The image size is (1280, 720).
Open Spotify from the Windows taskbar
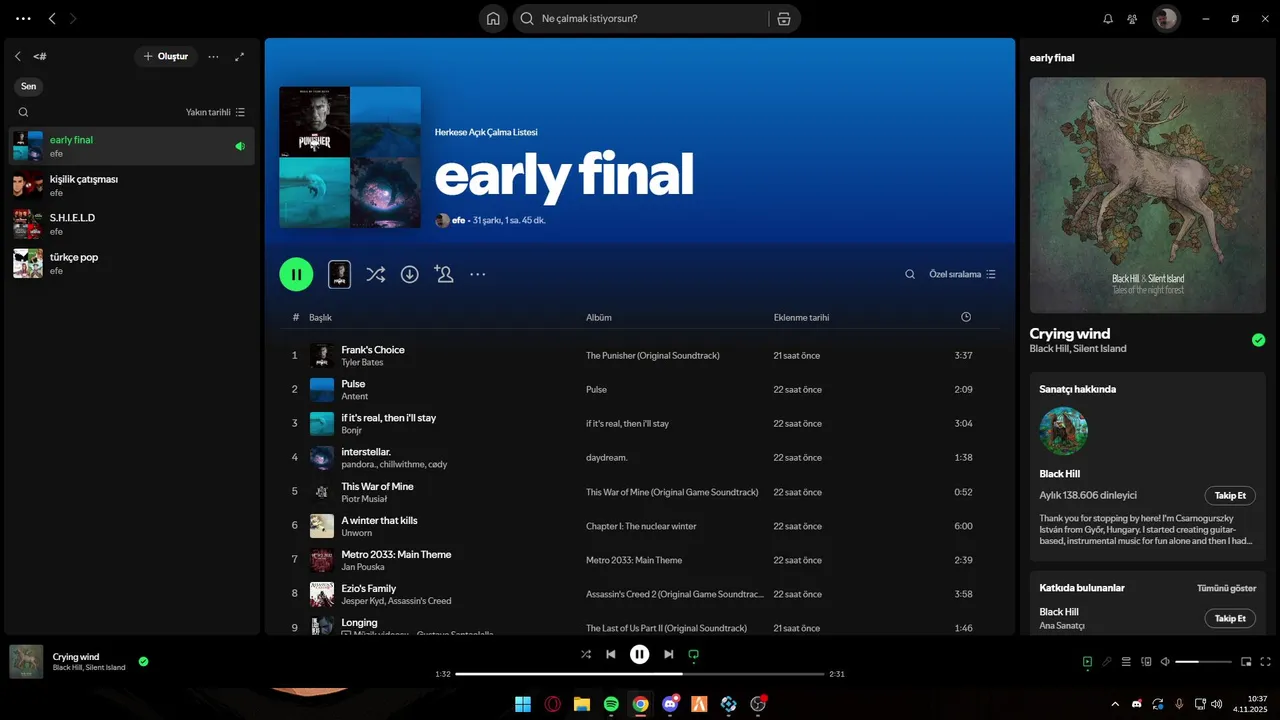coord(611,704)
